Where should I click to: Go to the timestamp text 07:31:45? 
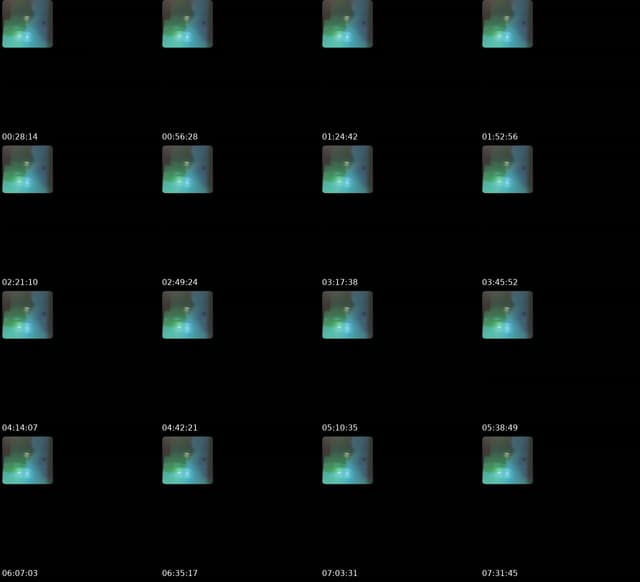tap(500, 573)
